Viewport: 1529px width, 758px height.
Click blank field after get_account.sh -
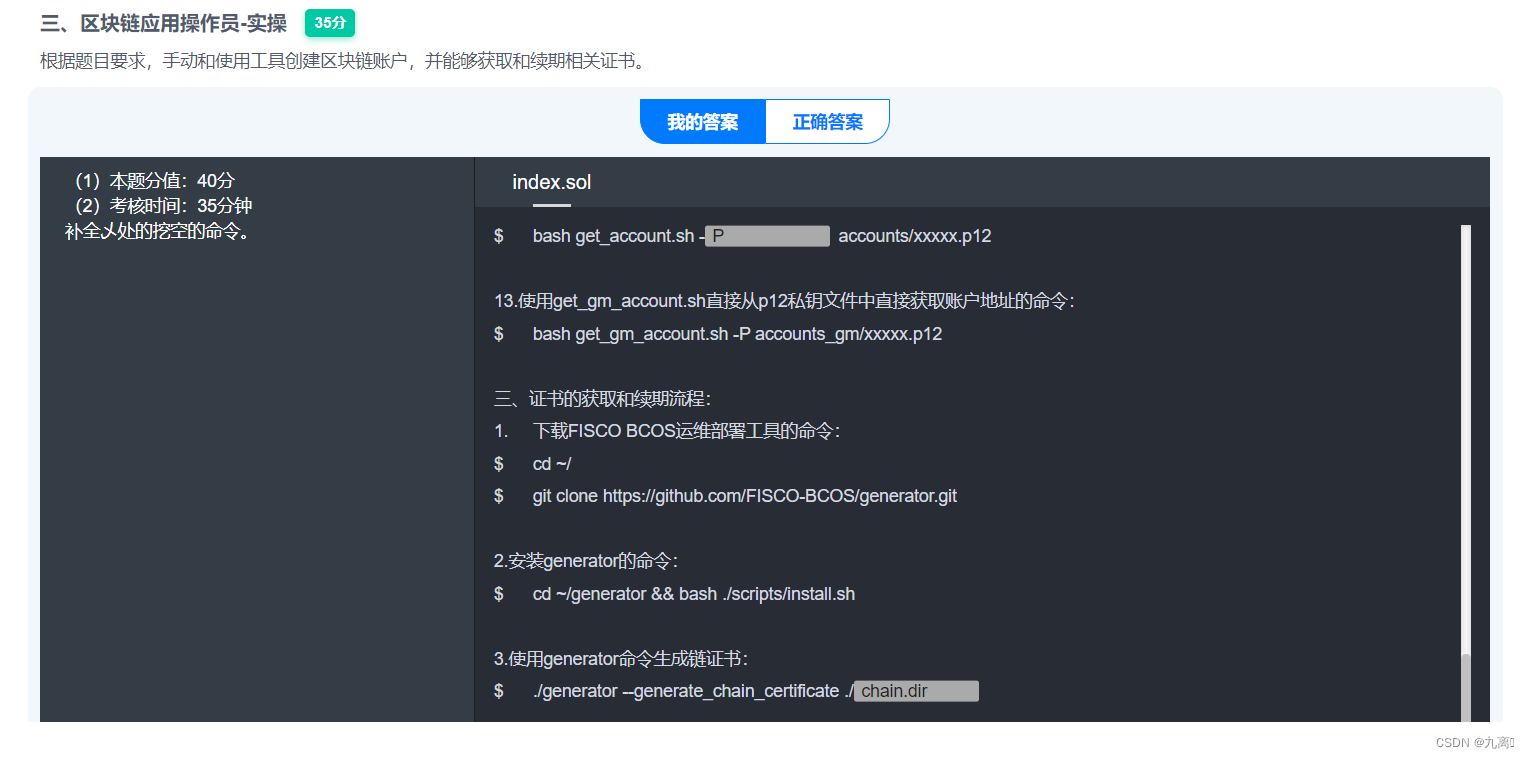pyautogui.click(x=767, y=236)
